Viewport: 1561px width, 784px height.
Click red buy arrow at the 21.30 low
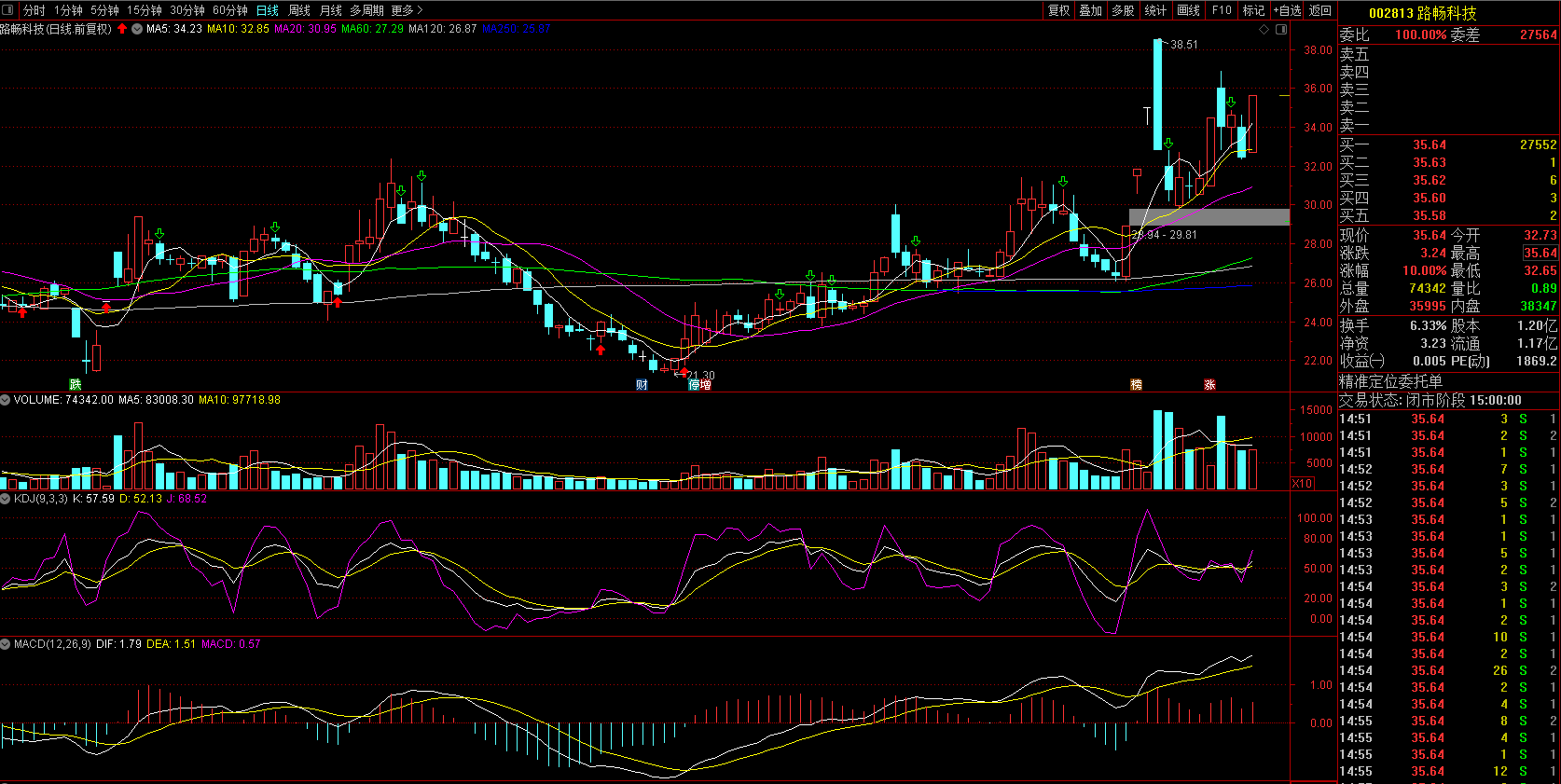[684, 373]
